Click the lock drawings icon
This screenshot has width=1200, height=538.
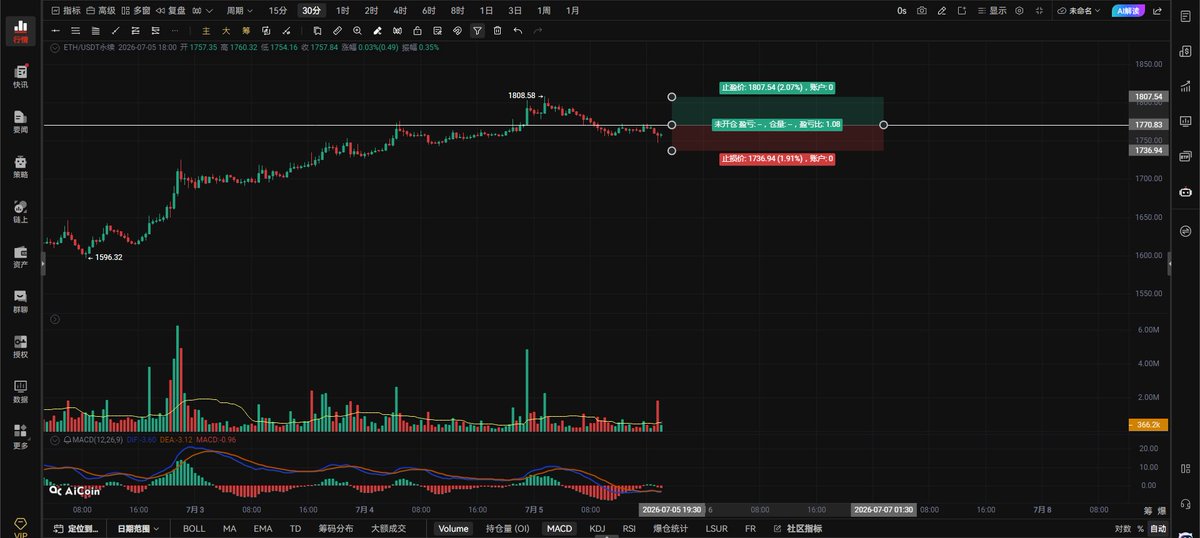(x=417, y=31)
